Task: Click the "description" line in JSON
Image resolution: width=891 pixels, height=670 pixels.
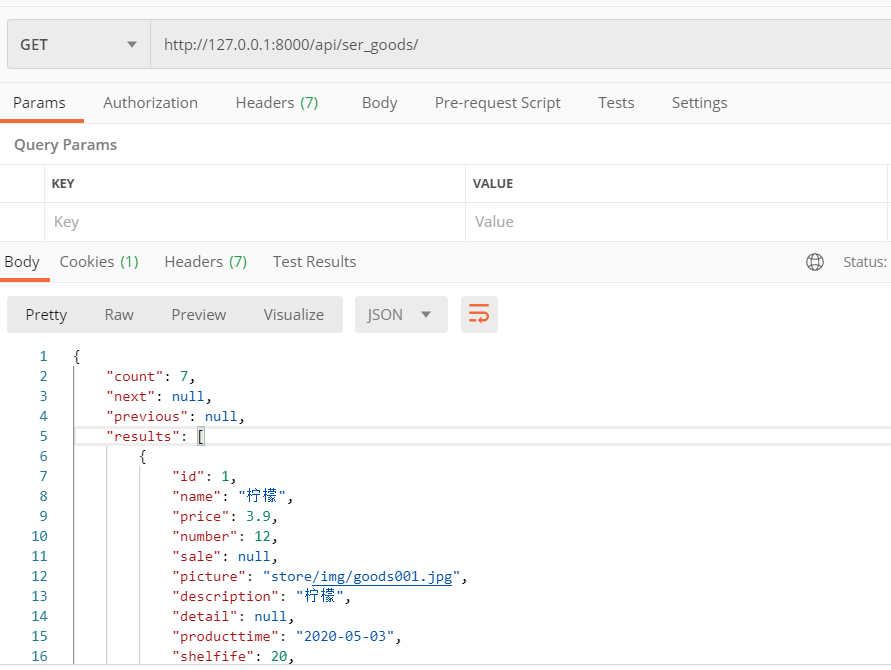Action: tap(261, 596)
